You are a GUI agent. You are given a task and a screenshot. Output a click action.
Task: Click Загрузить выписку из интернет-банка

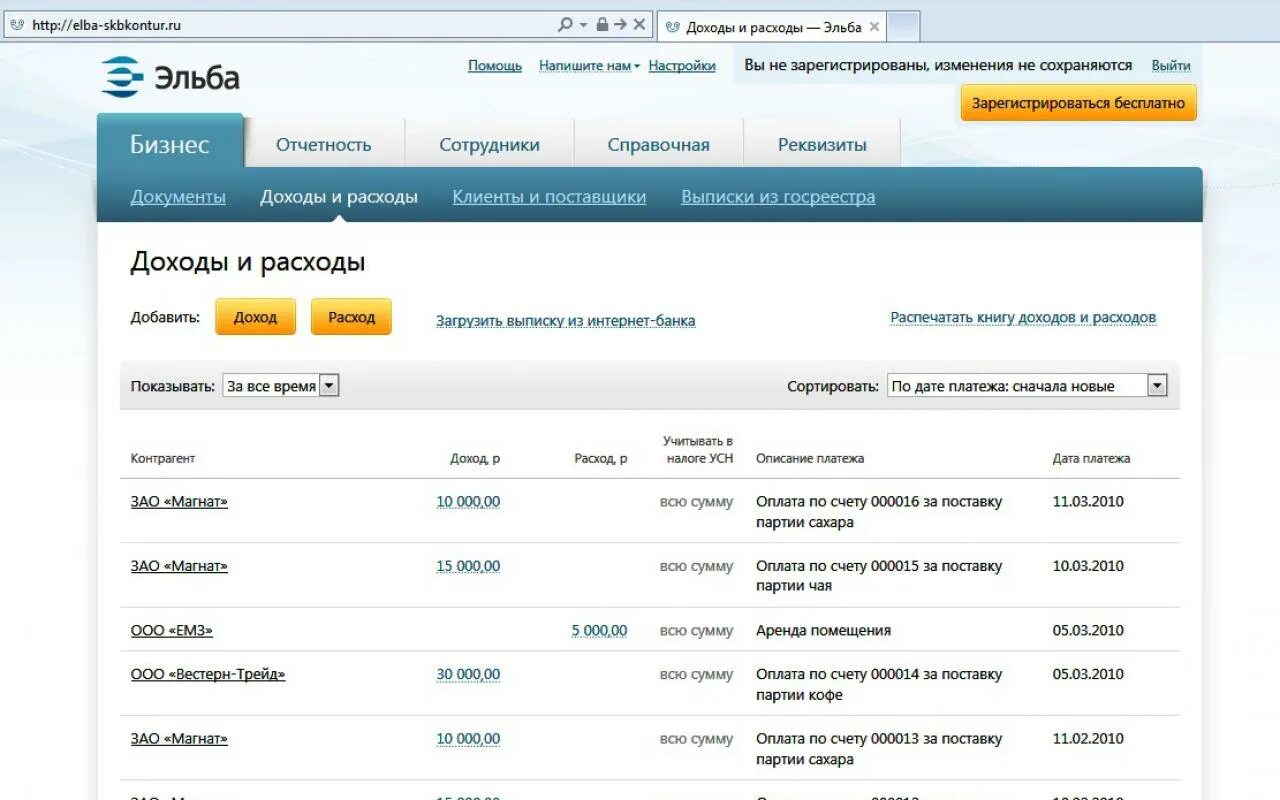tap(565, 321)
